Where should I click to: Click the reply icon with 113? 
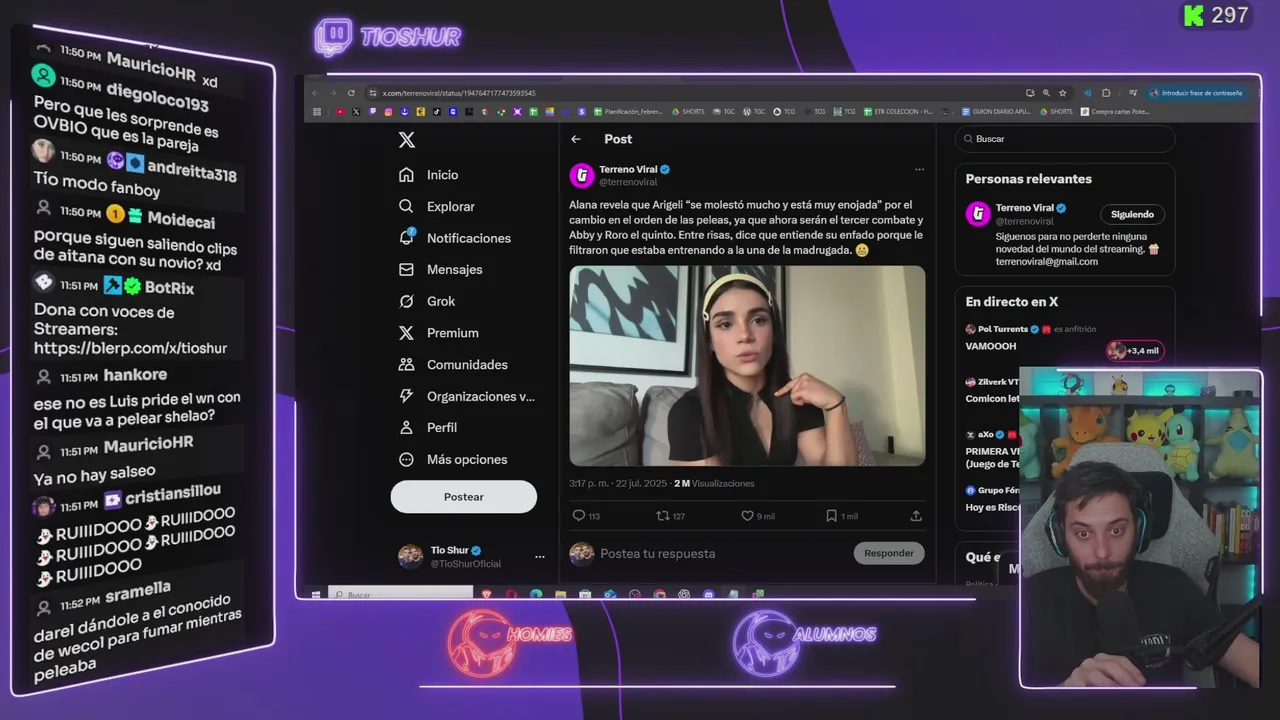pos(585,516)
